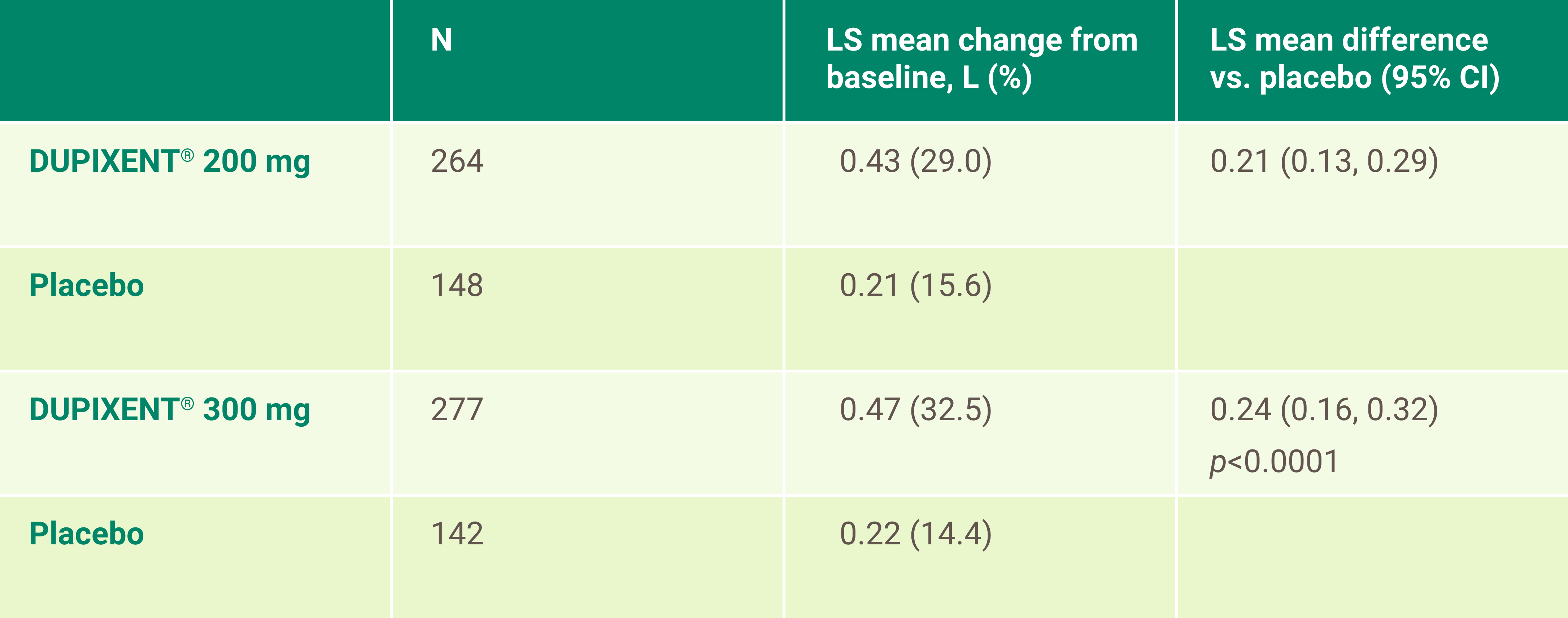Click the N column header

[x=441, y=40]
